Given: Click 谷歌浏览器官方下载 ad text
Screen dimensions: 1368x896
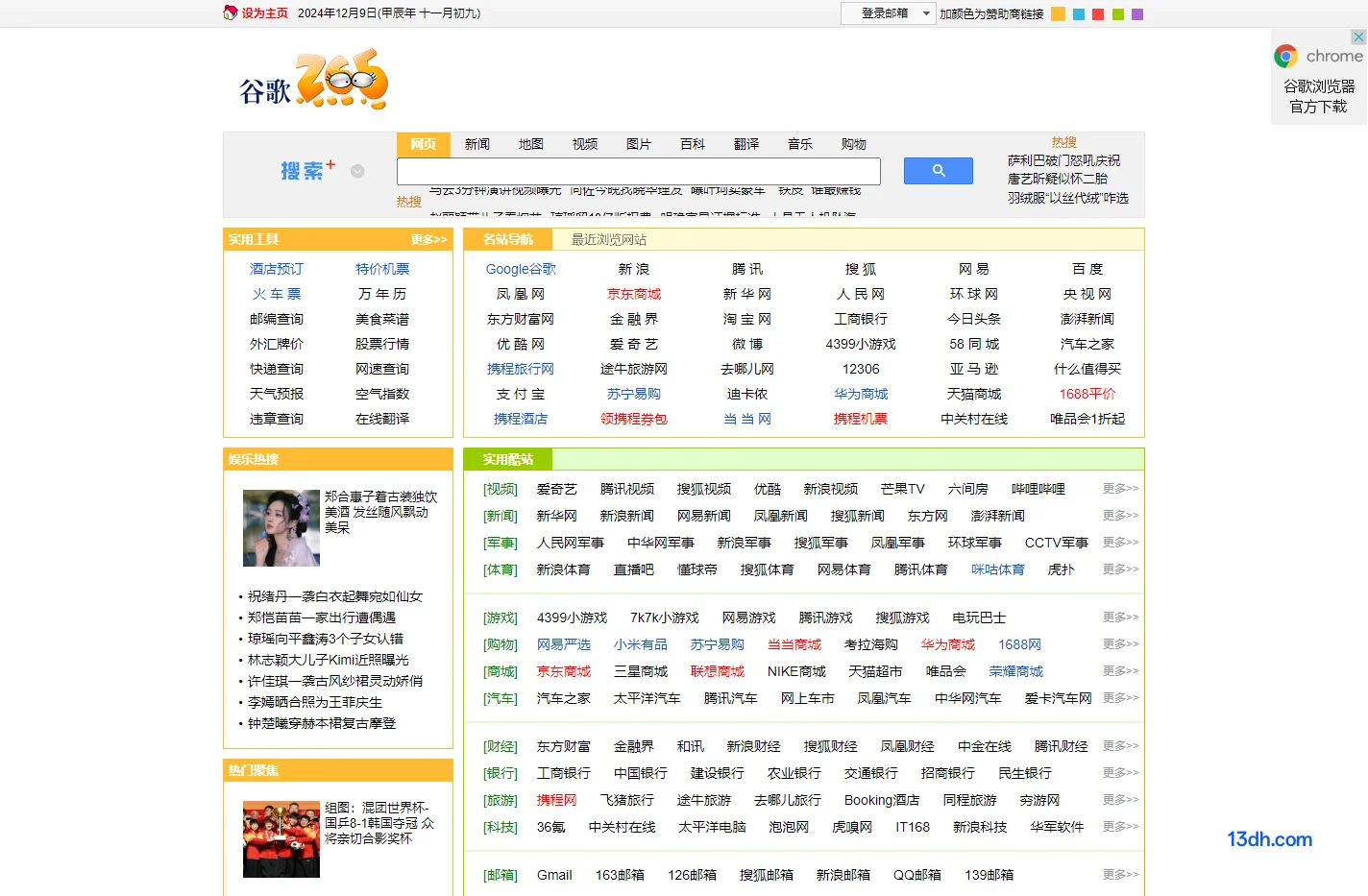Looking at the screenshot, I should (x=1319, y=96).
